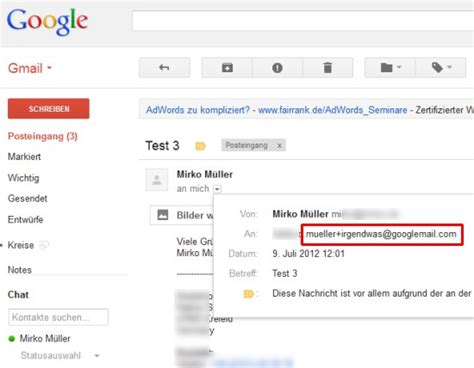Open the Markiert folder
The image size is (474, 368).
[x=24, y=157]
